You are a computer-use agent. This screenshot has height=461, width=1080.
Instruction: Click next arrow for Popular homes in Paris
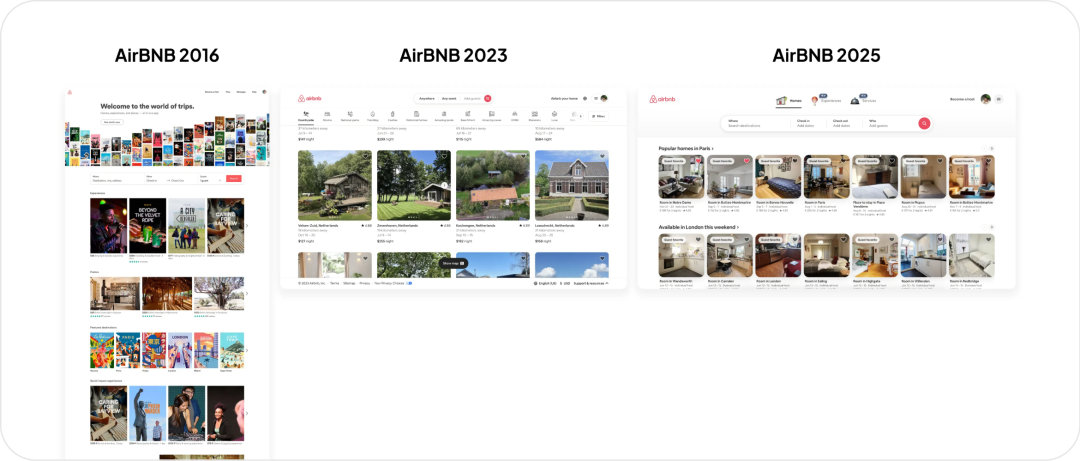click(x=991, y=148)
